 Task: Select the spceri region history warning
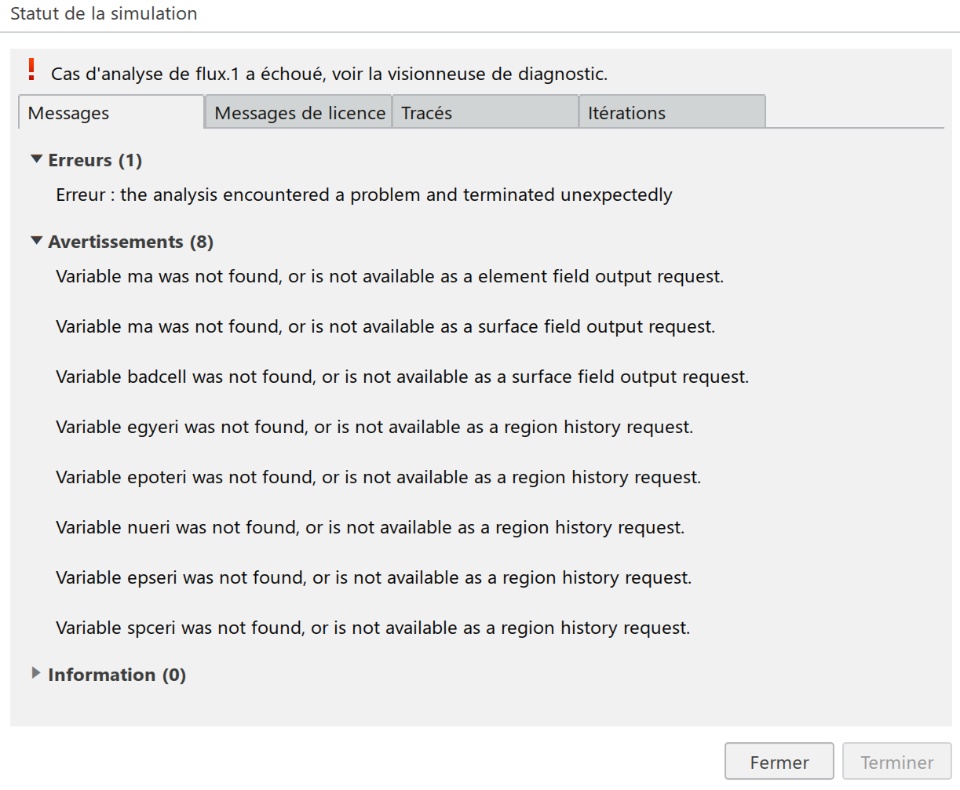point(373,629)
